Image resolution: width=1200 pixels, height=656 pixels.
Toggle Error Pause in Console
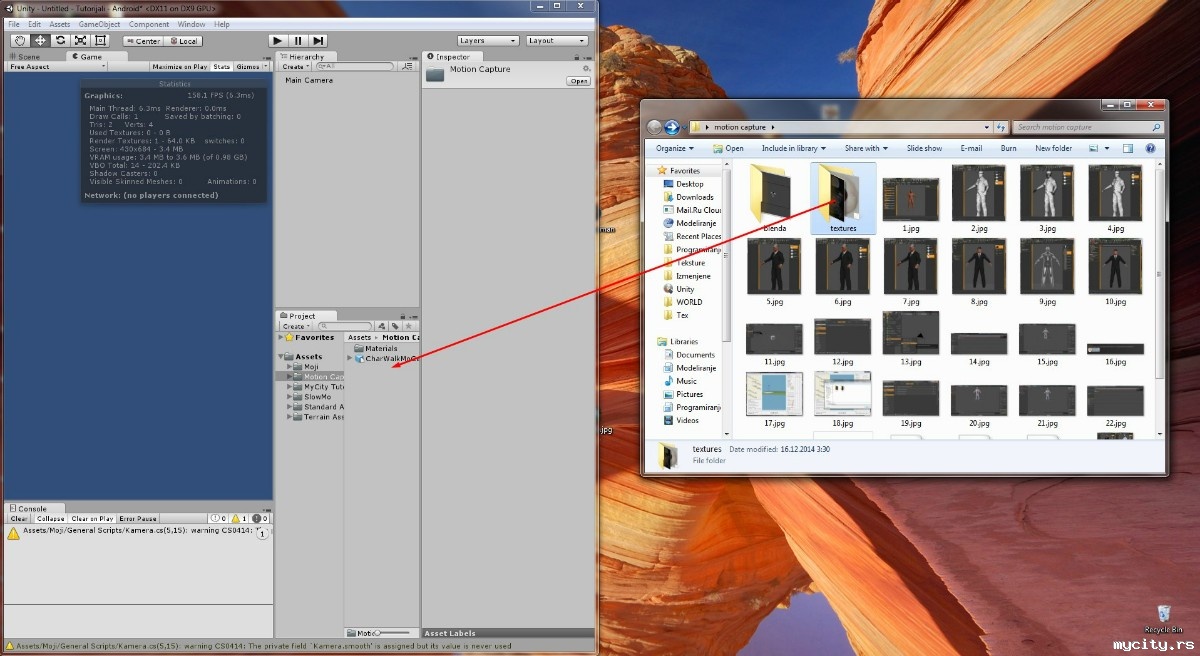(x=138, y=519)
